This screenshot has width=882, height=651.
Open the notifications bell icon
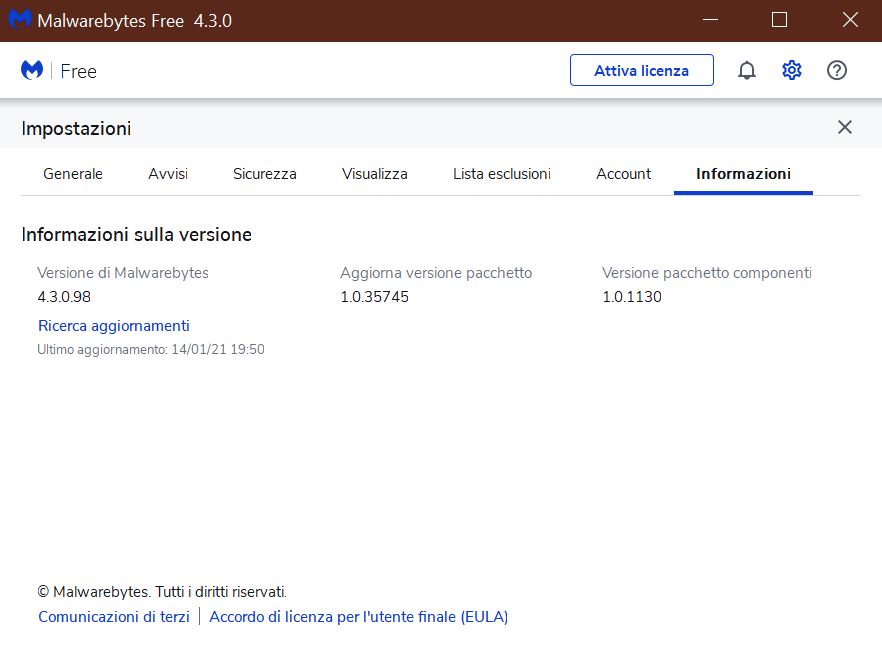click(746, 70)
